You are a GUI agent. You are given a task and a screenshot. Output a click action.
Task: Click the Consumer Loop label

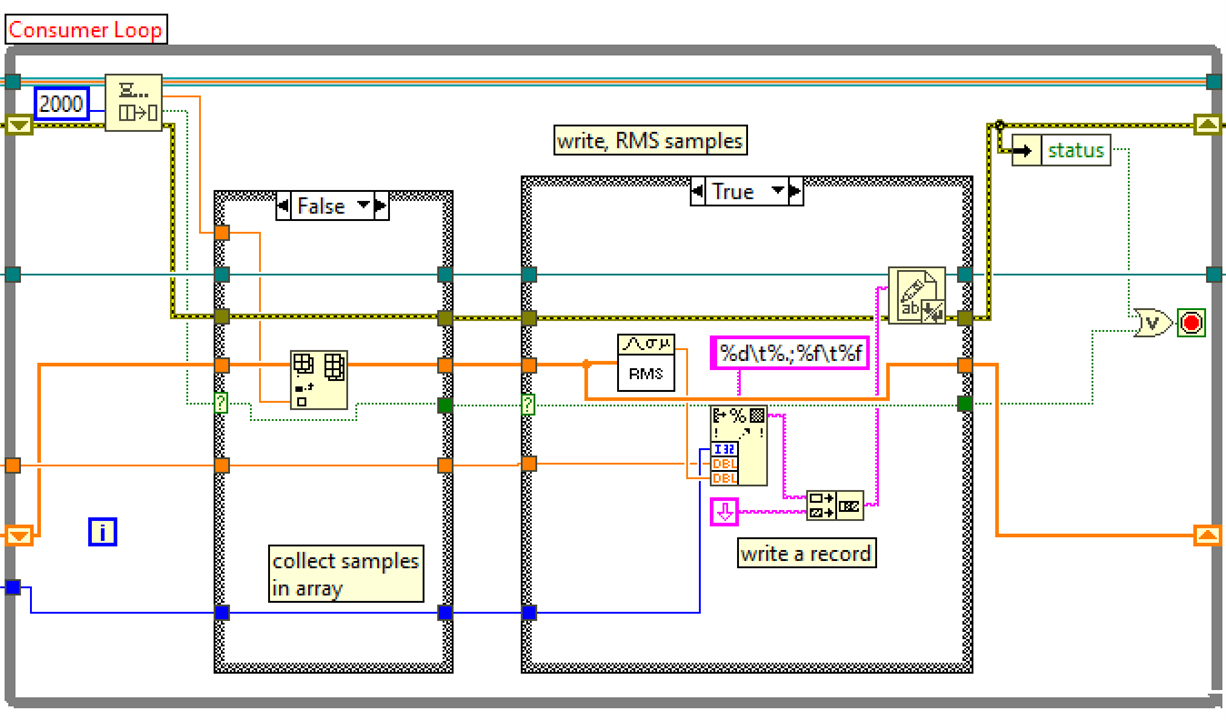click(x=85, y=29)
